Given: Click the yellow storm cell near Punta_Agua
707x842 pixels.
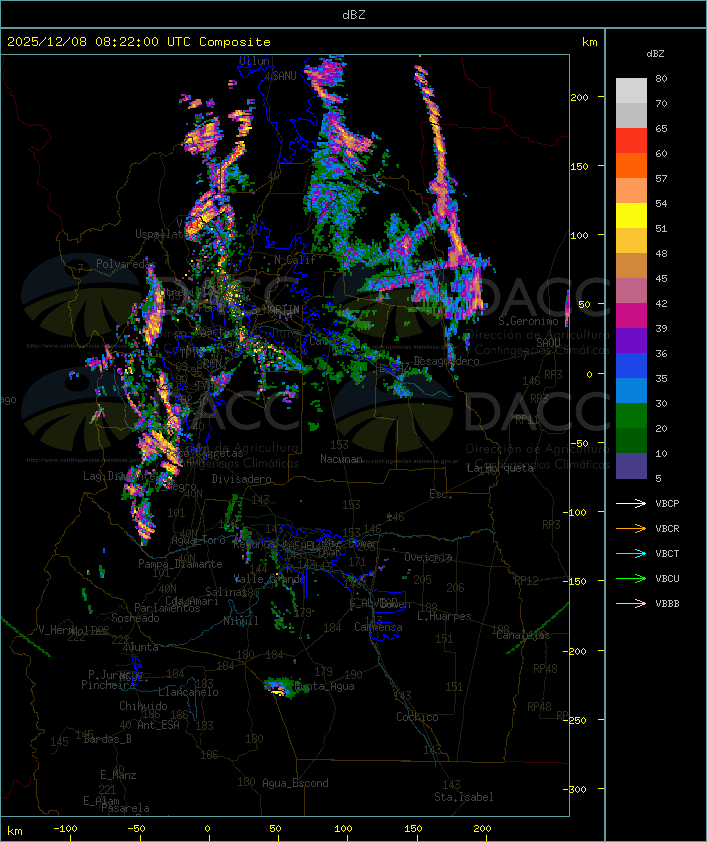Looking at the screenshot, I should (277, 693).
